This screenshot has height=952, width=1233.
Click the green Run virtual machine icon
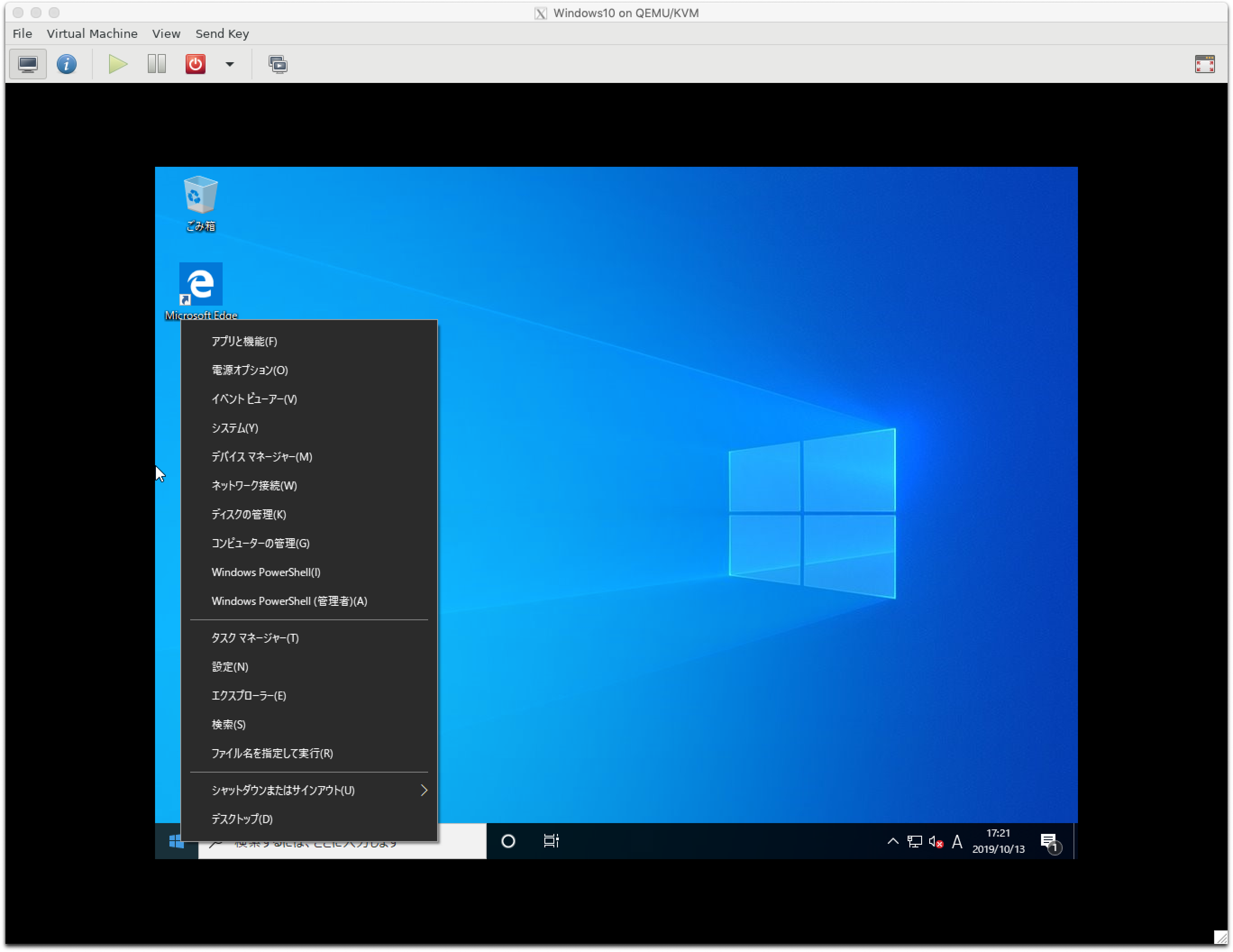coord(118,64)
